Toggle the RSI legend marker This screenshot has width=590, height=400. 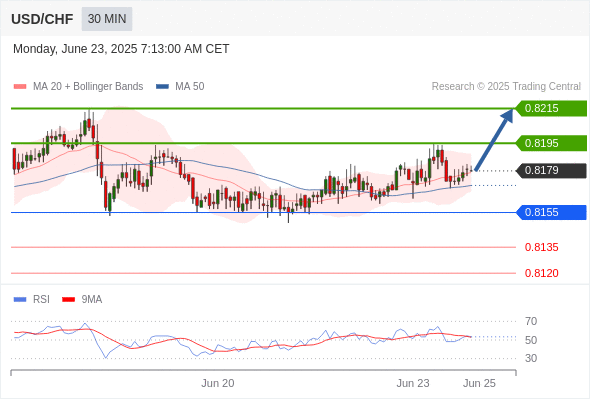point(20,300)
